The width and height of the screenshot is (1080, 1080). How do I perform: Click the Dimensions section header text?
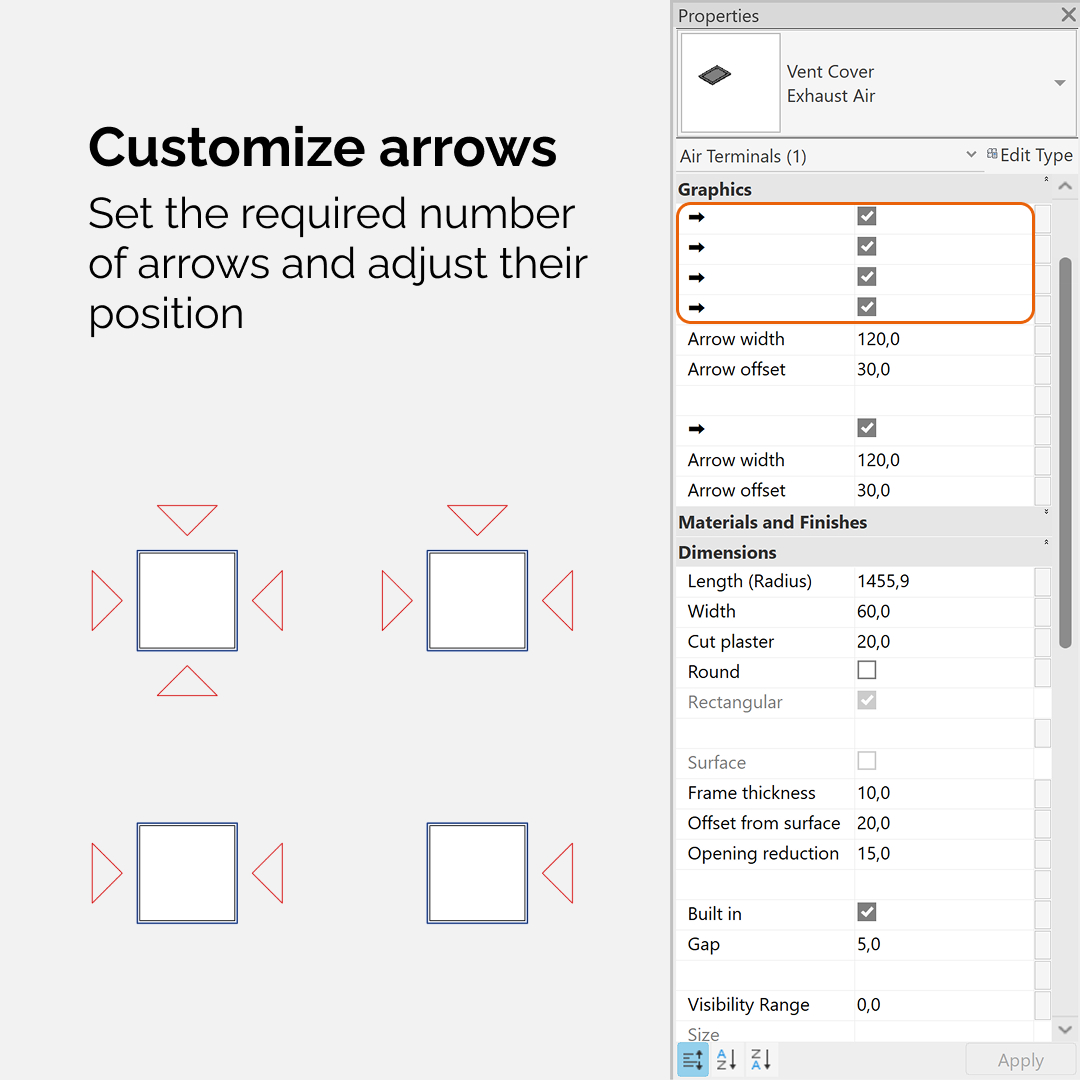[x=727, y=552]
